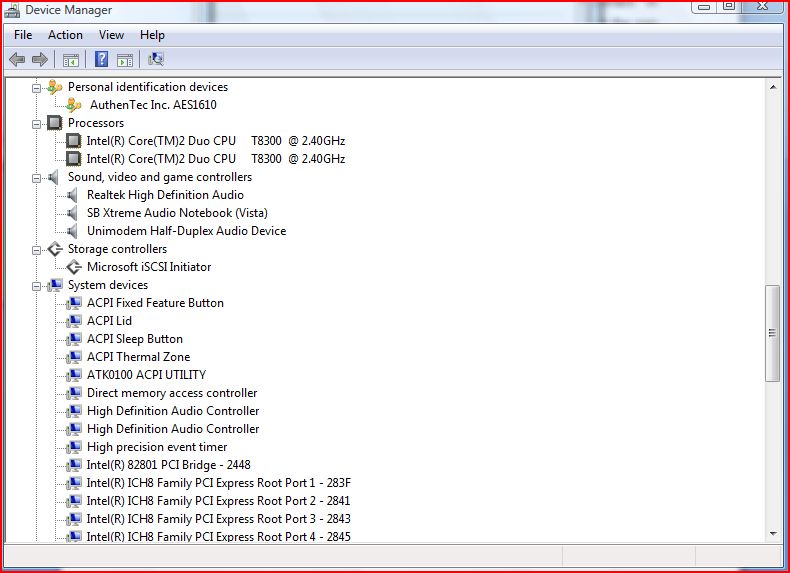Click the Unimodem Half-Duplex Audio speaker icon

[x=73, y=231]
